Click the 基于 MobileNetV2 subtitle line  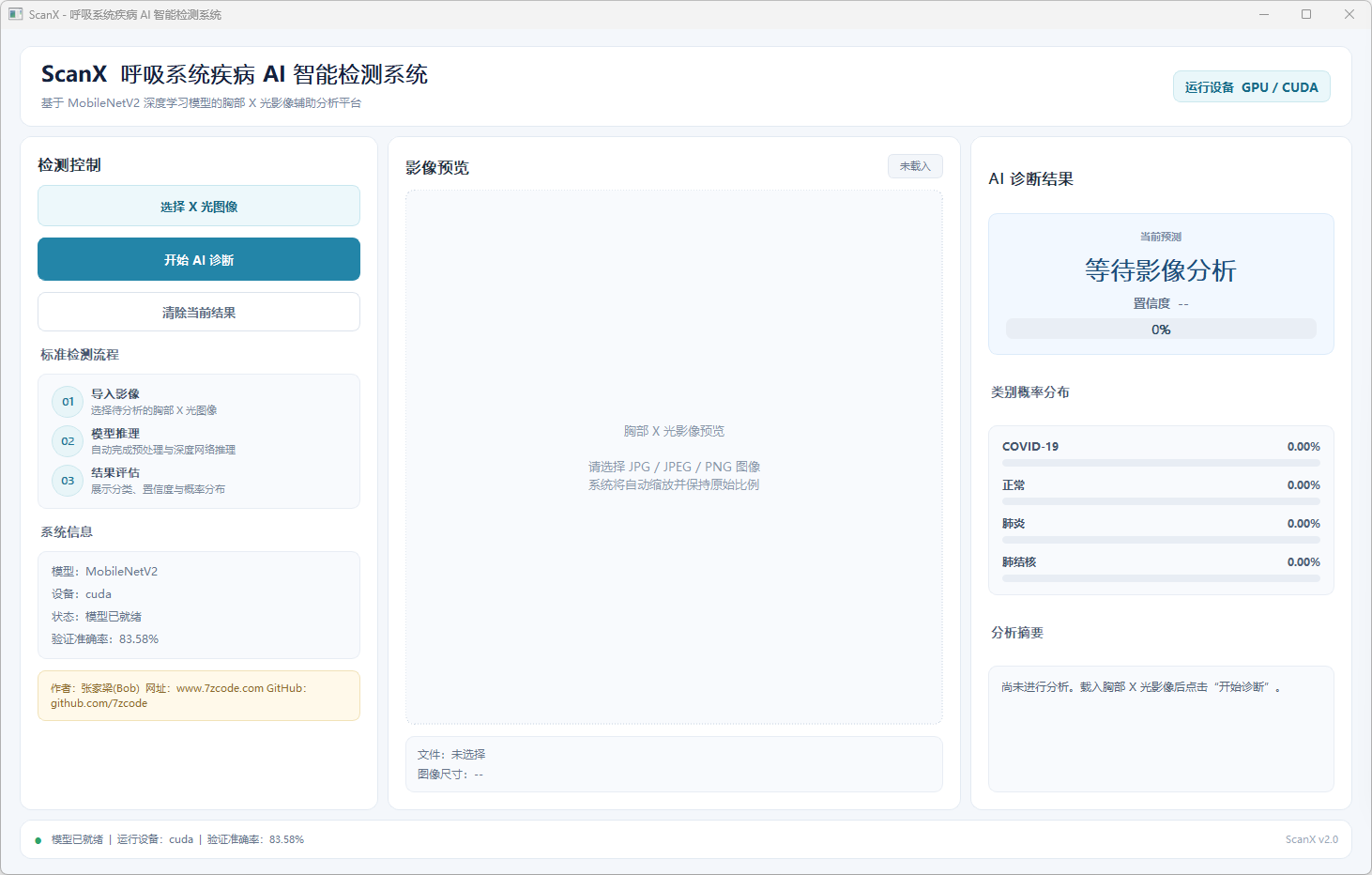[201, 103]
